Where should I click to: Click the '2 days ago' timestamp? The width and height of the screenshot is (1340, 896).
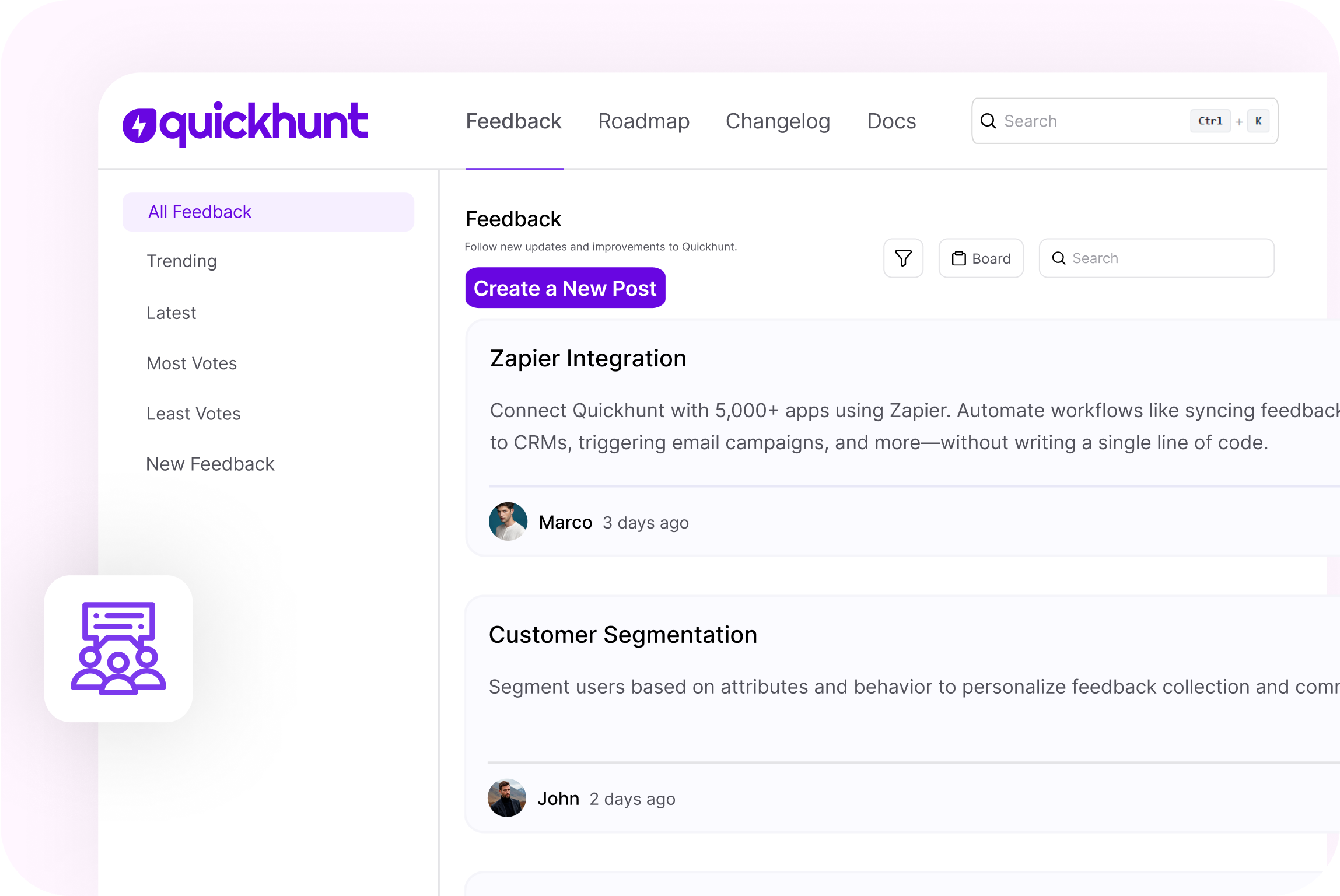pyautogui.click(x=632, y=799)
